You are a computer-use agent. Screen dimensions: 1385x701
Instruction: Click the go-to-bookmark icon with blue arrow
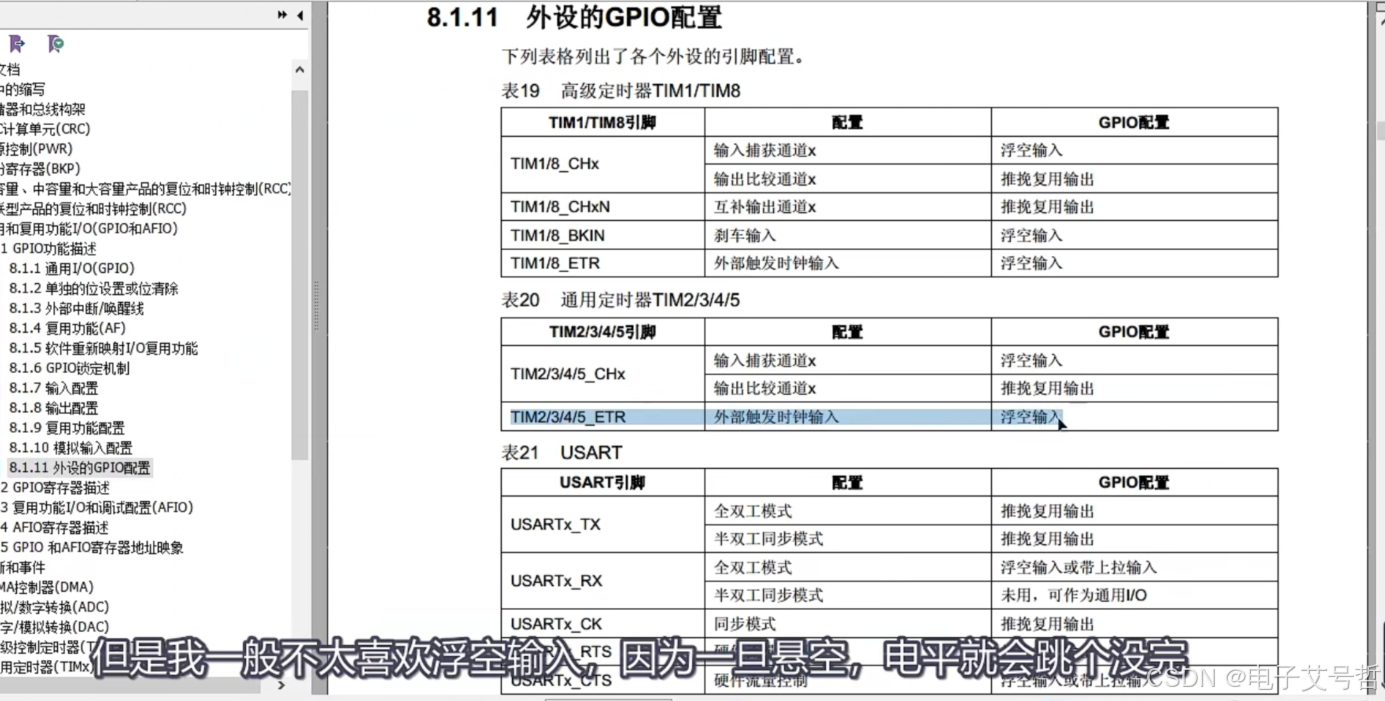point(16,44)
